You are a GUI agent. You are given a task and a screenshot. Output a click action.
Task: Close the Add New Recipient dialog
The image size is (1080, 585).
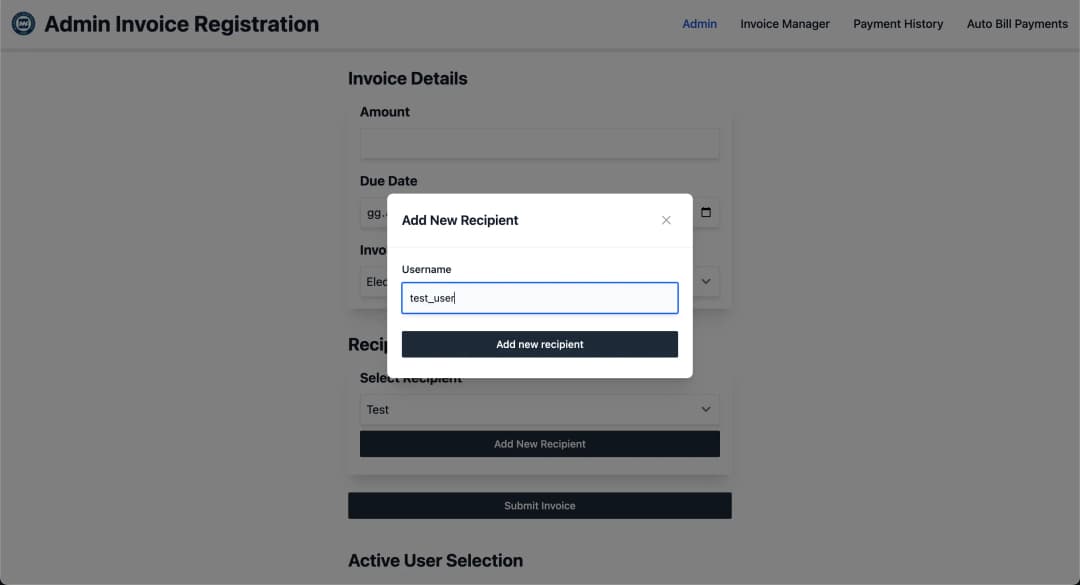coord(666,220)
